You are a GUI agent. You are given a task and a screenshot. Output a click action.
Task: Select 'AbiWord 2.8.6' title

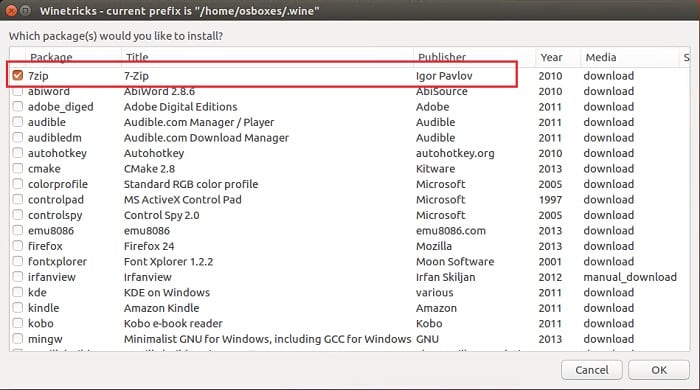(x=159, y=91)
